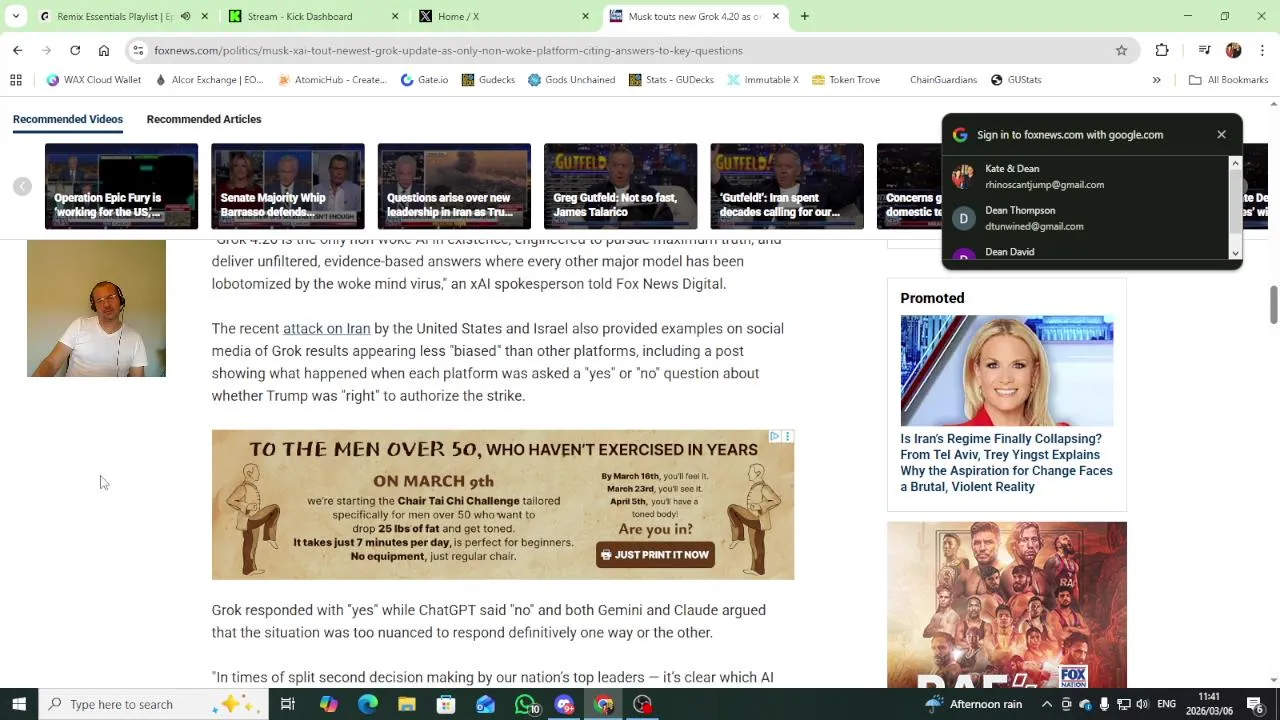
Task: Click promoted Trey Yingst image
Action: [1007, 371]
